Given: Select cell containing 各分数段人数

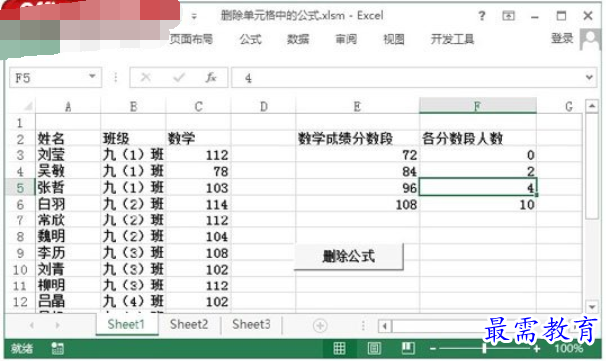Looking at the screenshot, I should point(478,138).
